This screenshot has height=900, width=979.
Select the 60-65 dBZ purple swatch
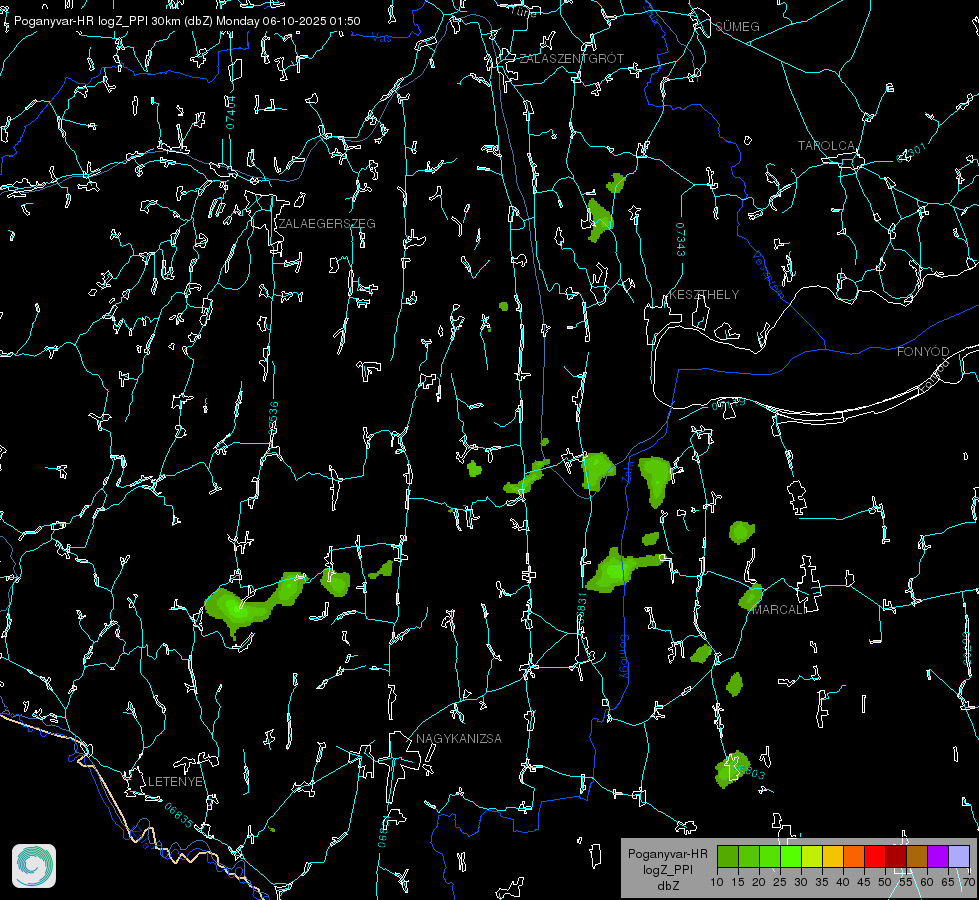(x=938, y=856)
